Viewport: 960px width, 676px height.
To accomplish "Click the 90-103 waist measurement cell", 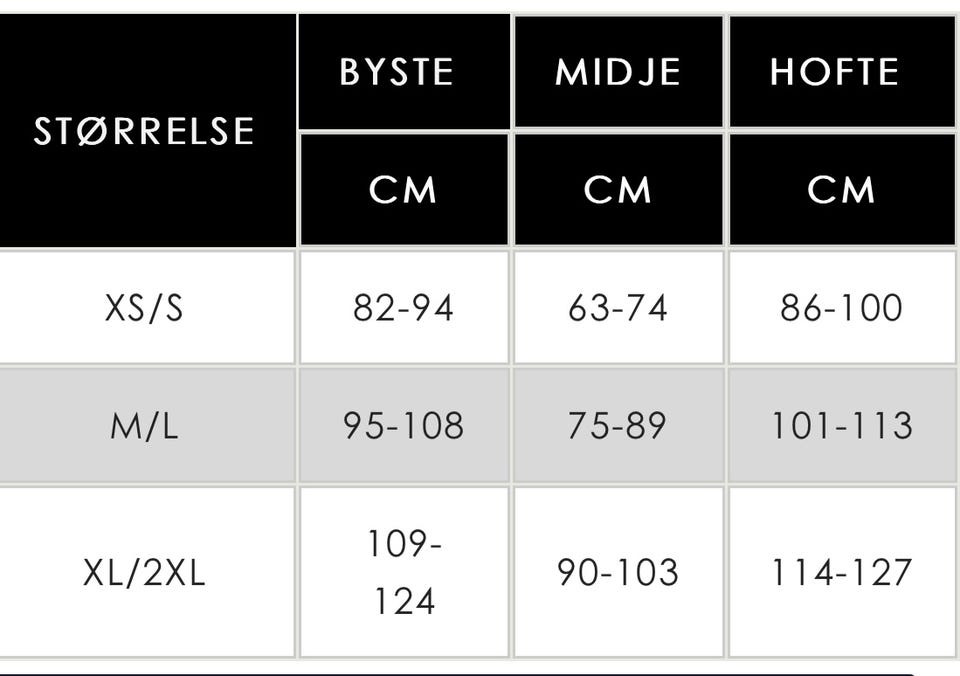I will pos(618,573).
